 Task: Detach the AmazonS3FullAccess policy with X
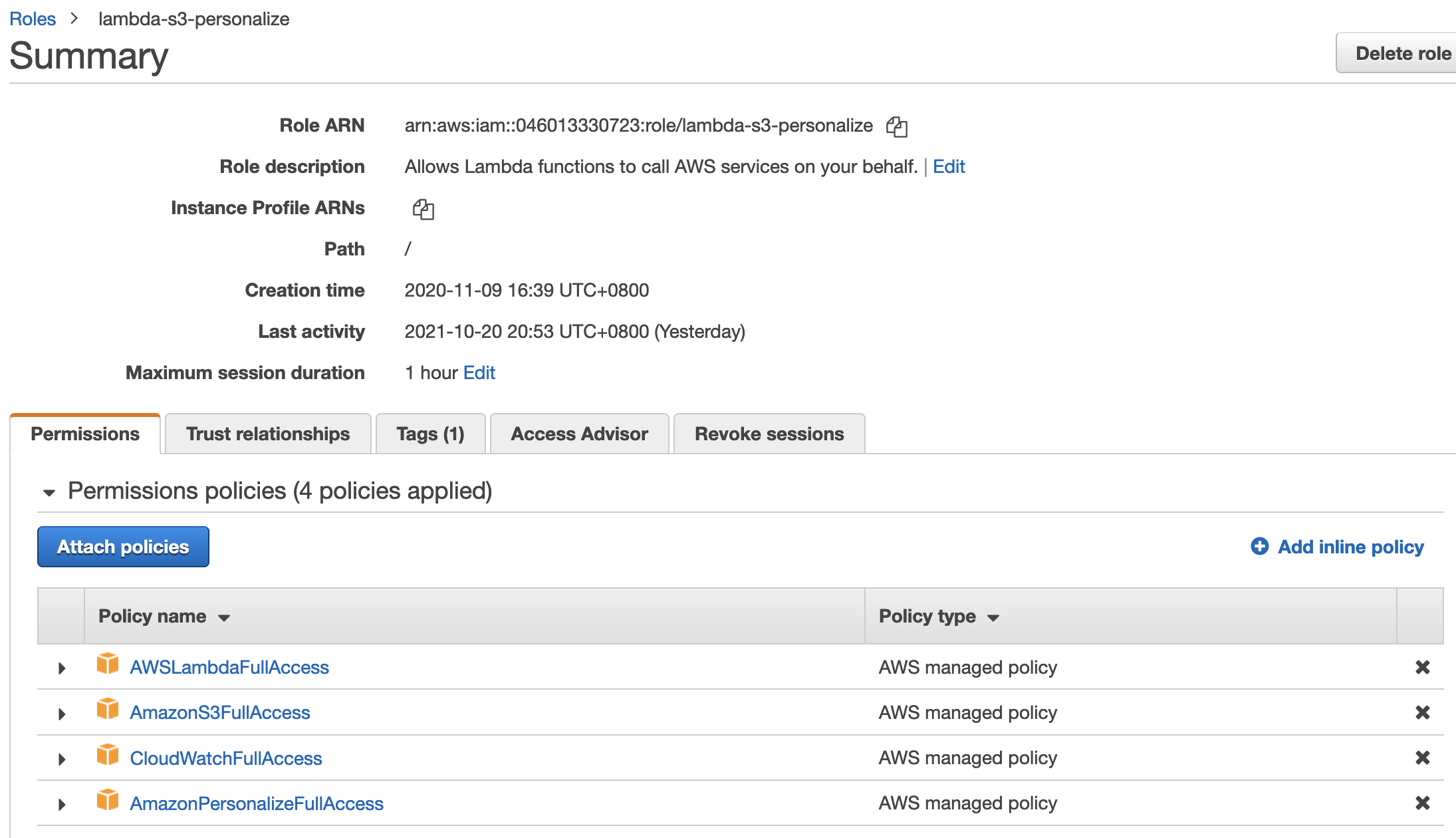tap(1422, 712)
